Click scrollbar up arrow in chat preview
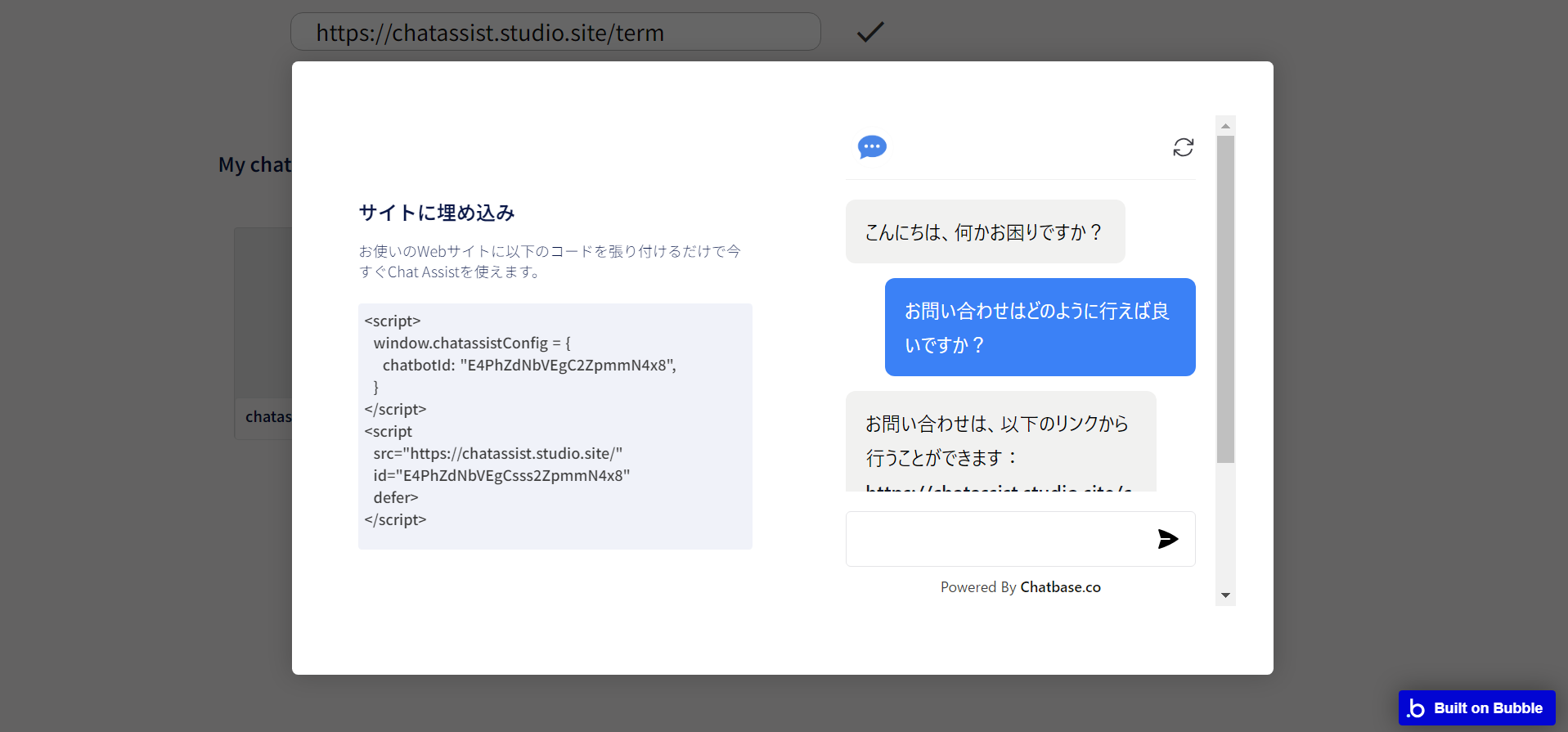The image size is (1568, 732). 1225,125
